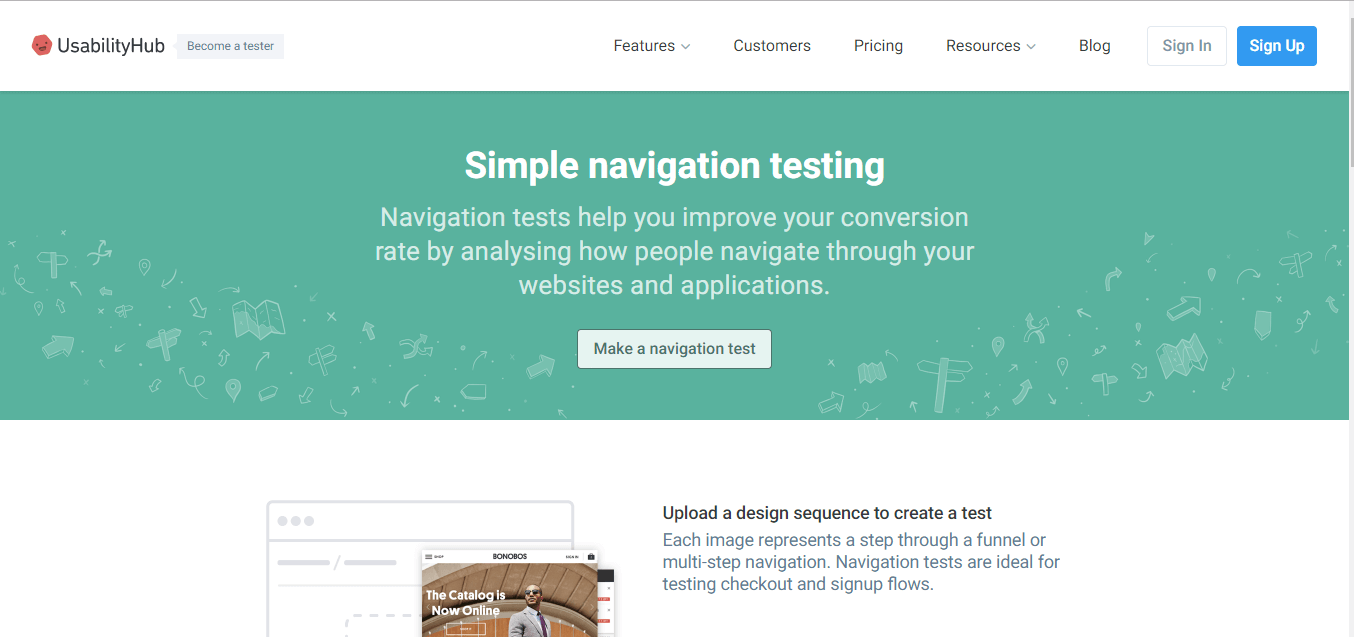Click the Bonobos catalog preview image
Viewport: 1354px width, 637px height.
tap(510, 600)
